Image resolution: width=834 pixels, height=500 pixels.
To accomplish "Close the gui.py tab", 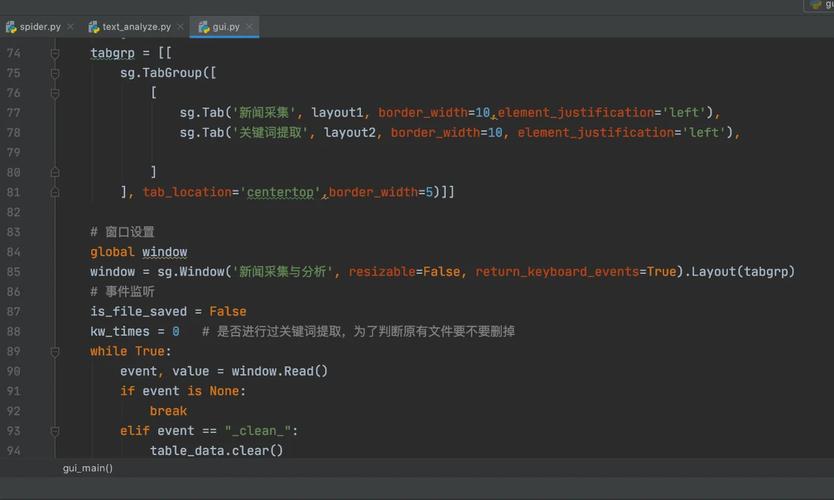I will [x=249, y=27].
